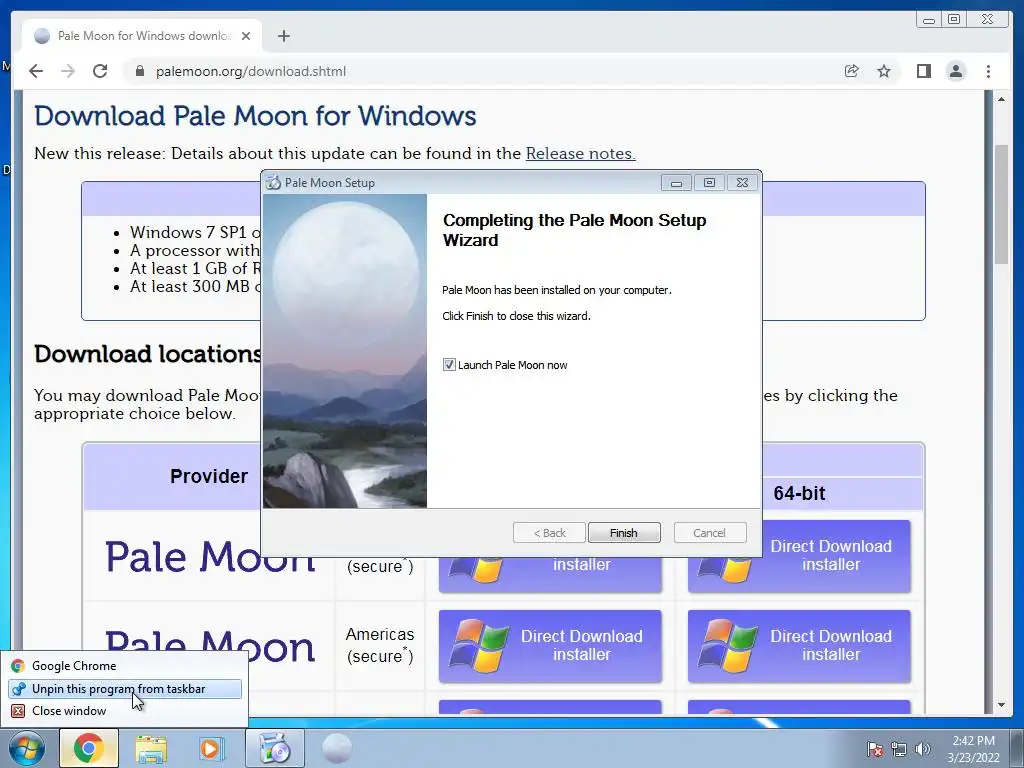Click the taskbar clock showing 2:42 PM
1024x768 pixels.
[x=973, y=749]
